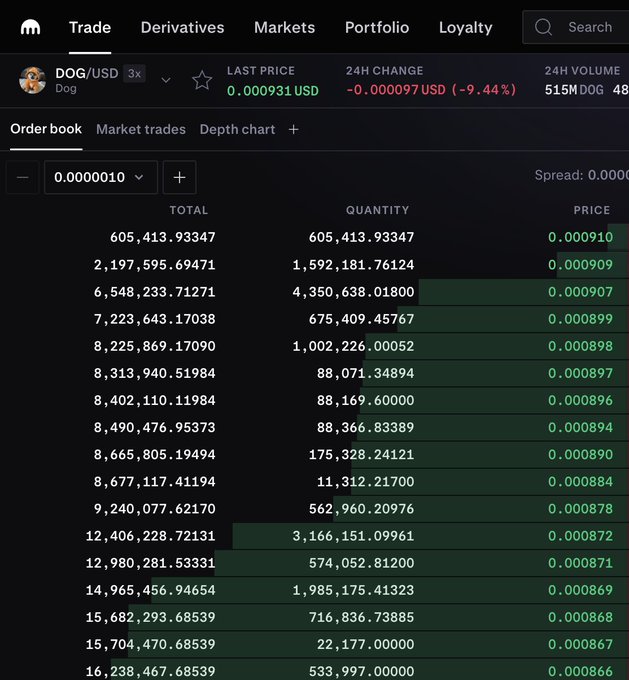629x680 pixels.
Task: Select bid price 0.000894
Action: tap(580, 427)
